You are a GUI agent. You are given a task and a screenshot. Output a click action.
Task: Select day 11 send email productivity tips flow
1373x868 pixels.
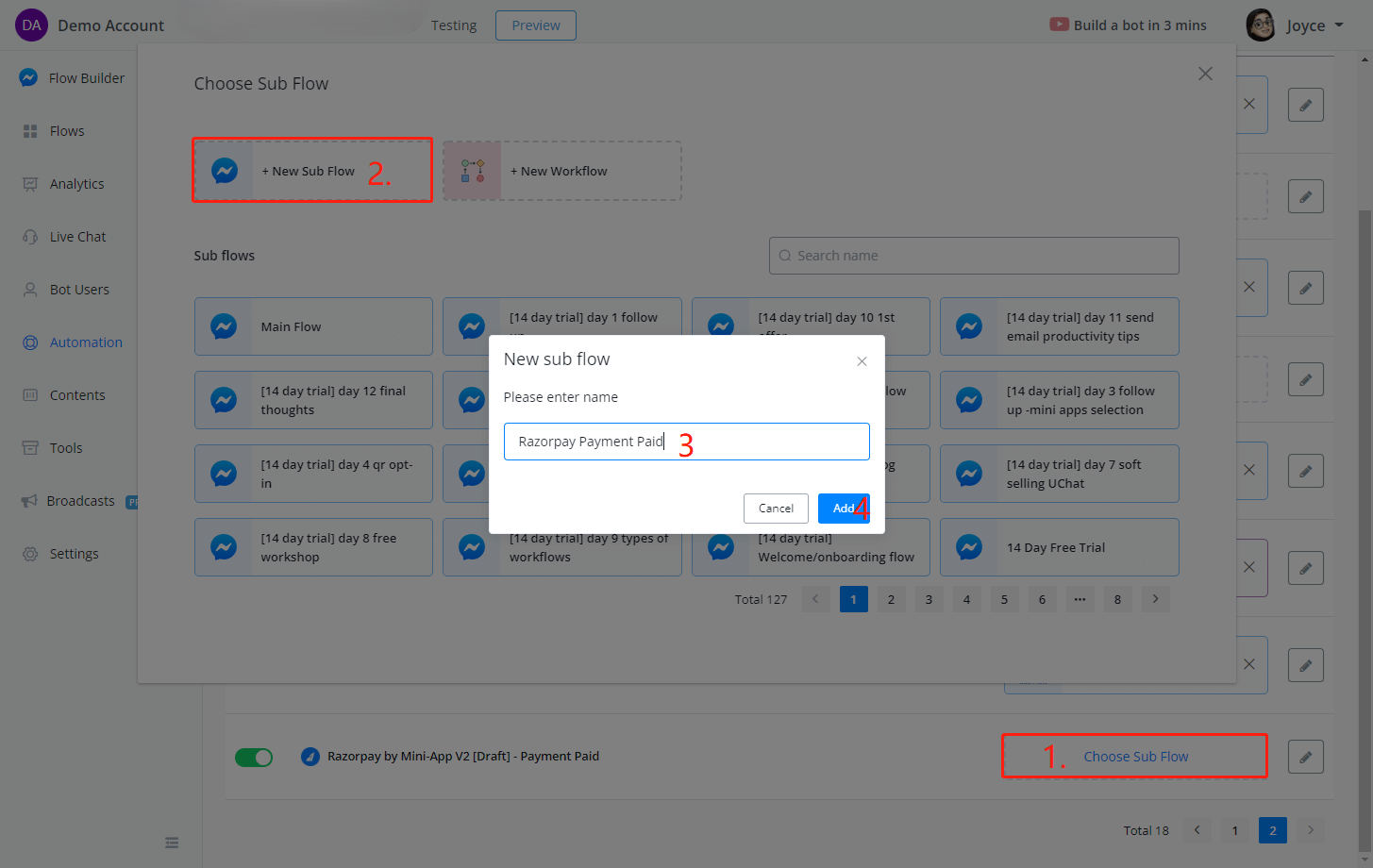point(1059,326)
